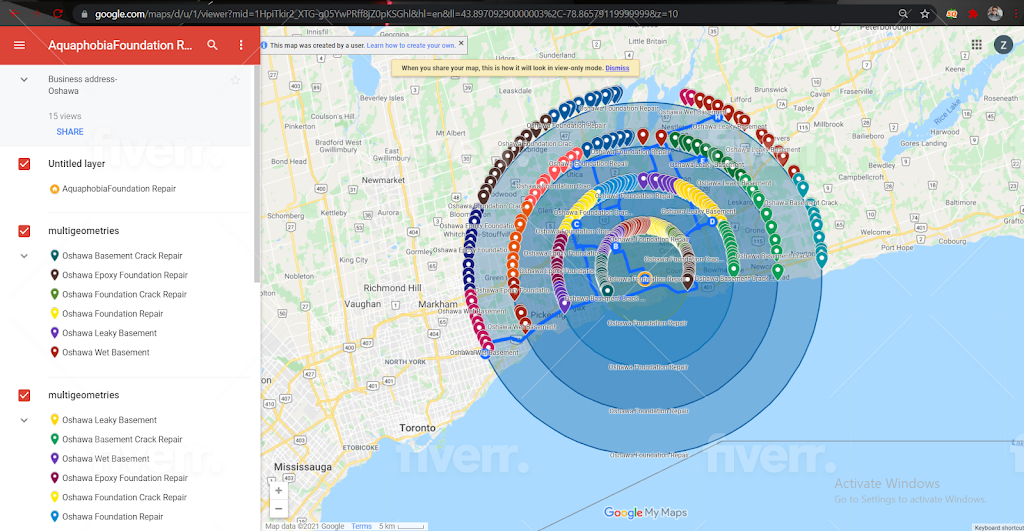The width and height of the screenshot is (1024, 531).
Task: Select brown Oshawa Epoxy Foundation Repair item
Action: (x=119, y=275)
